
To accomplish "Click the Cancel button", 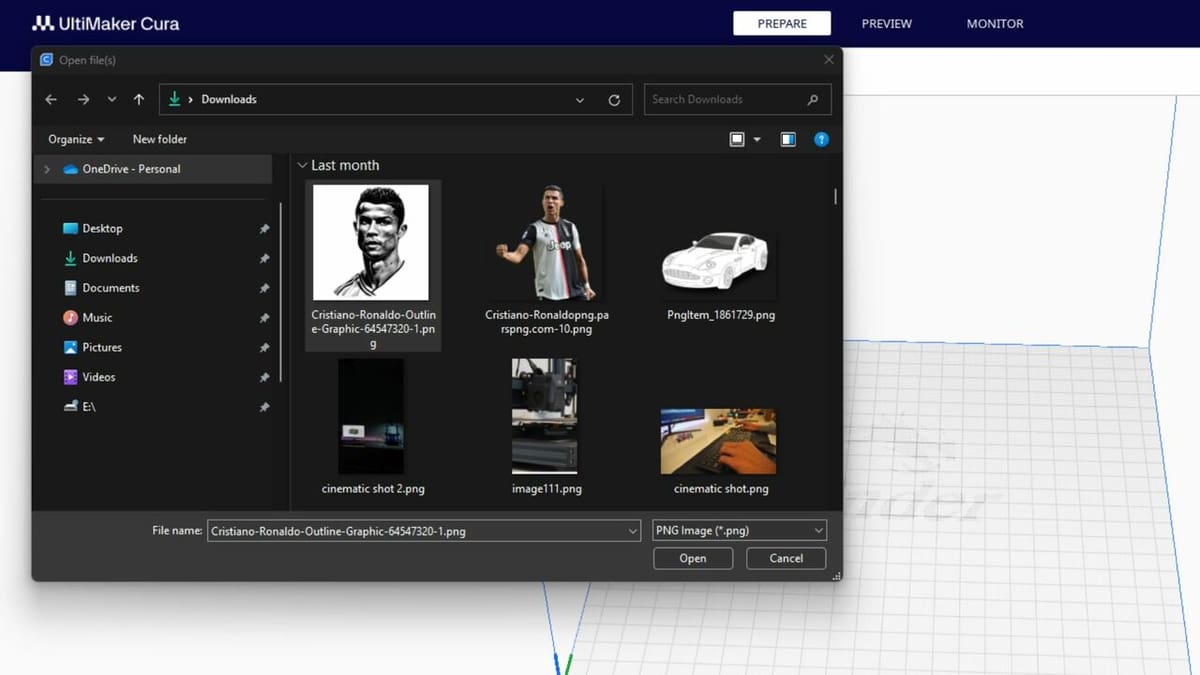I will click(x=786, y=559).
